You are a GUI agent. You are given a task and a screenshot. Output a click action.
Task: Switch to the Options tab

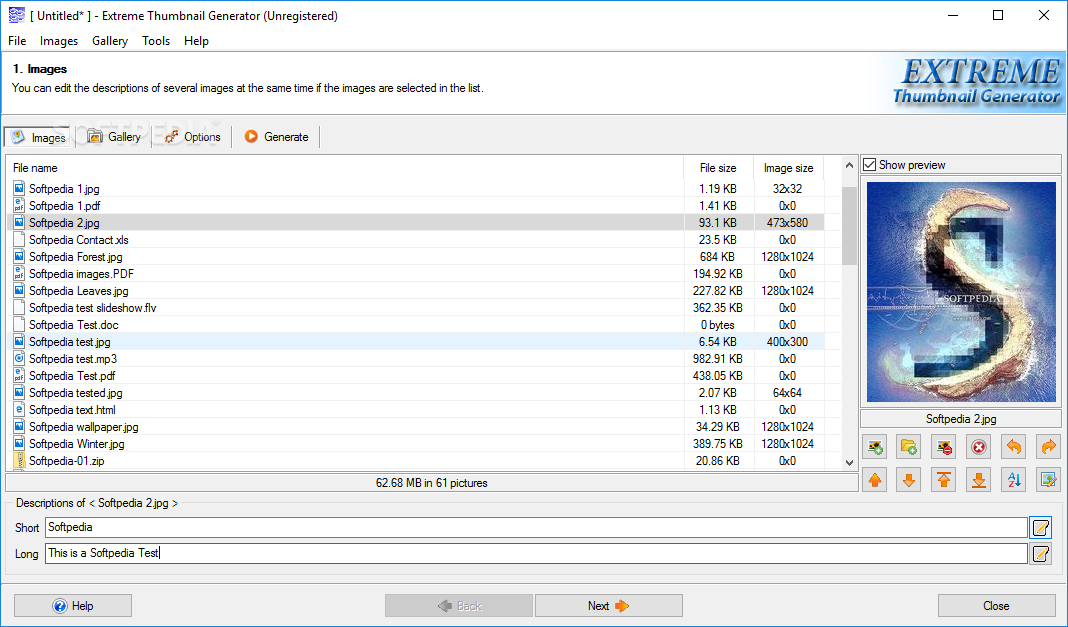tap(193, 137)
